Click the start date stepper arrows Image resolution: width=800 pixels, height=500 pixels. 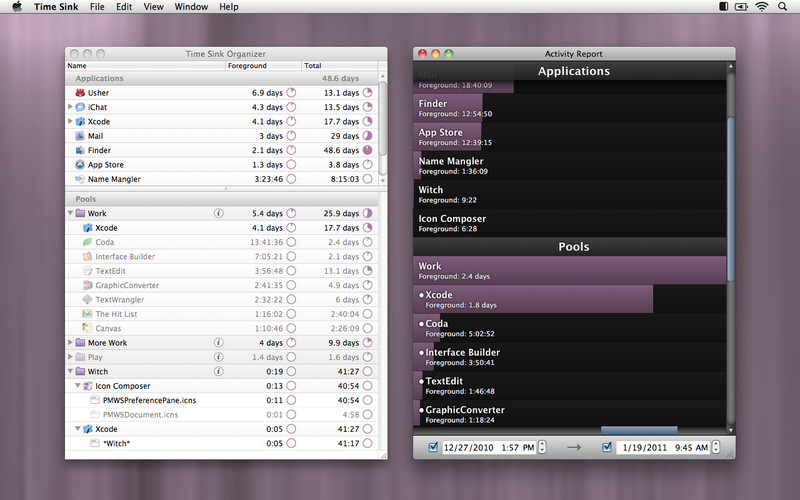click(x=543, y=447)
